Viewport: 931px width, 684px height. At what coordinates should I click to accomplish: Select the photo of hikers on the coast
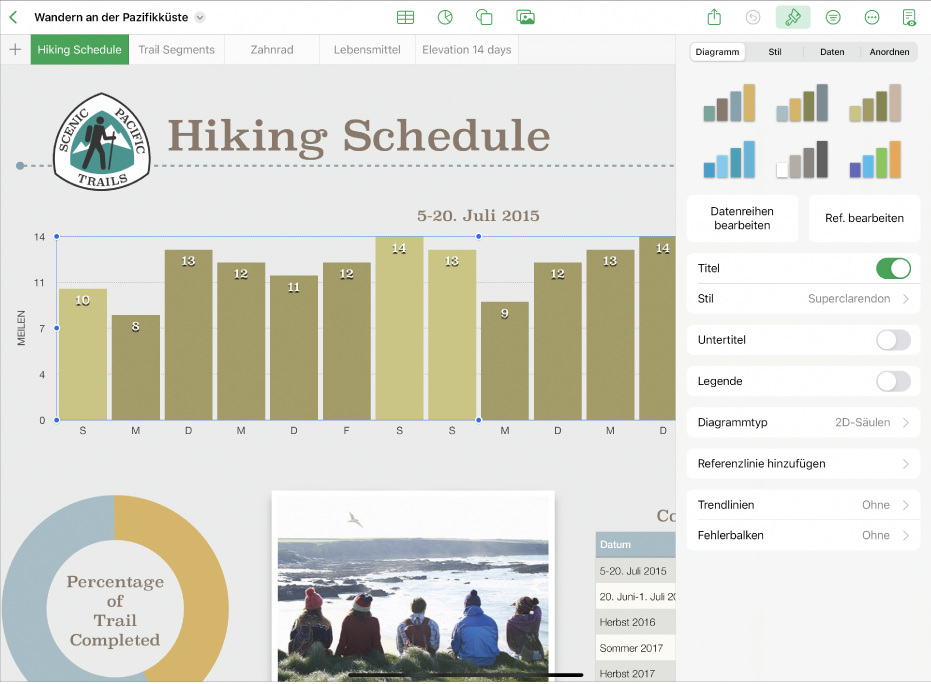pyautogui.click(x=413, y=586)
